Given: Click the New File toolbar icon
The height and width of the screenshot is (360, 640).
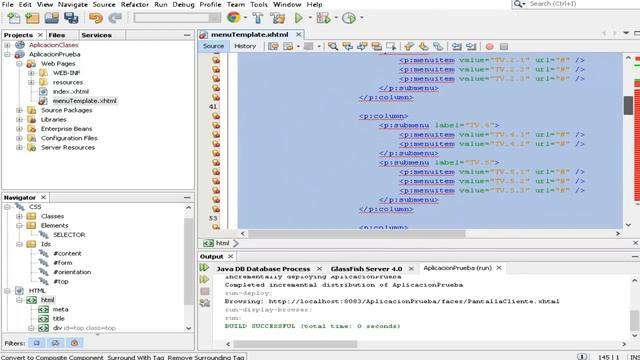Looking at the screenshot, I should (x=13, y=18).
